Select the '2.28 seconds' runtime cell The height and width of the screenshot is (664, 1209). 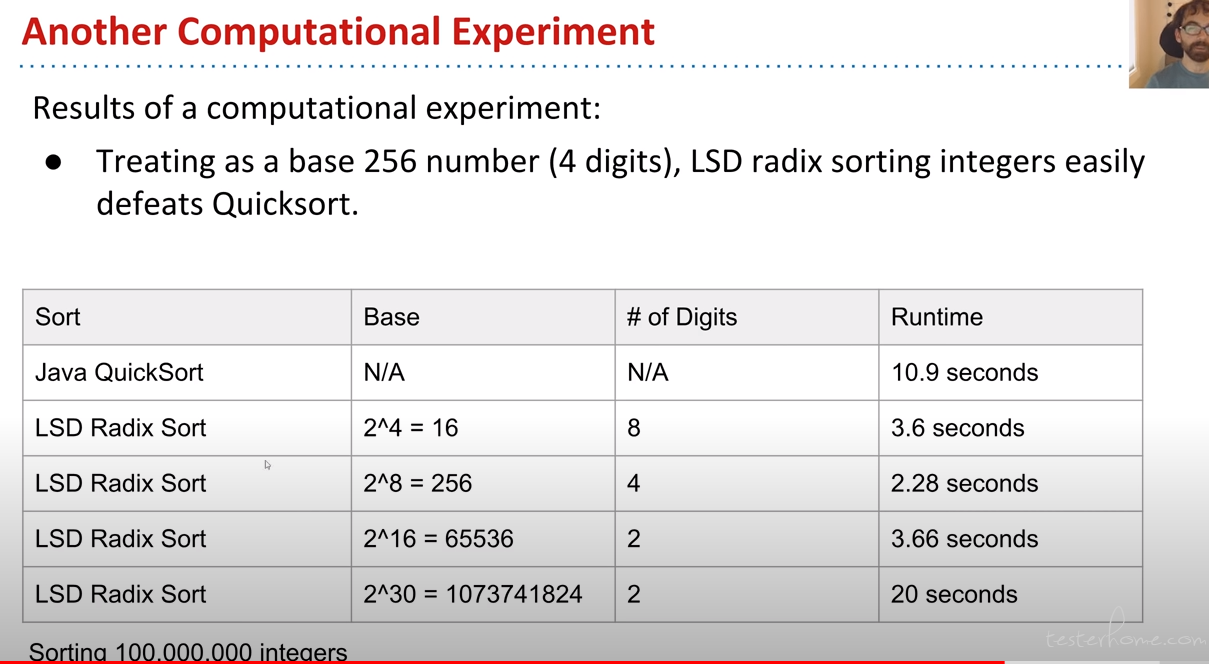pyautogui.click(x=1011, y=484)
